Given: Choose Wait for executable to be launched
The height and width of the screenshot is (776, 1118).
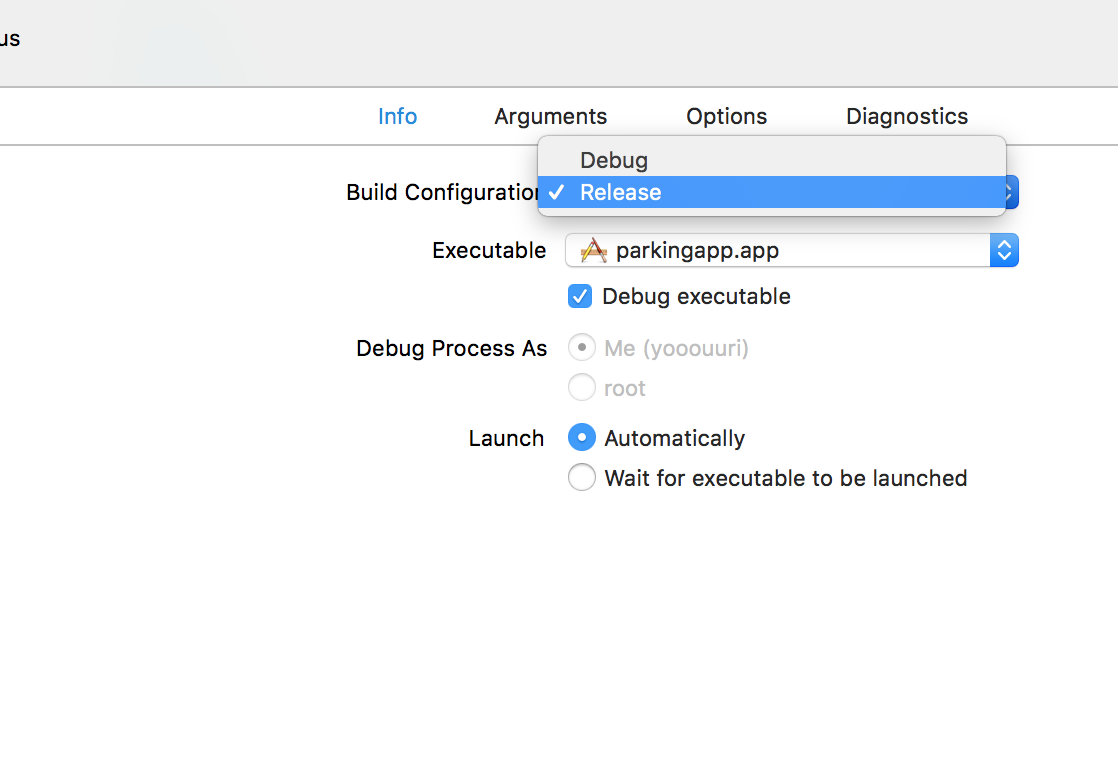Looking at the screenshot, I should tap(582, 477).
